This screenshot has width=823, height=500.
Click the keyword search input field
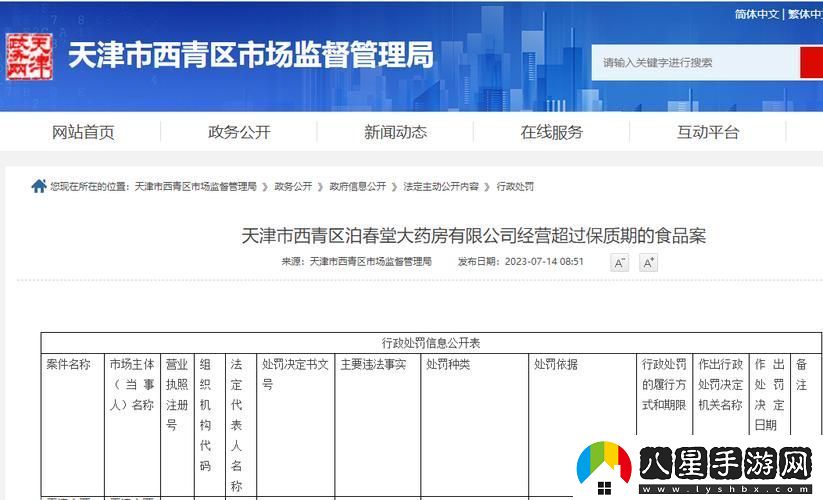(695, 62)
